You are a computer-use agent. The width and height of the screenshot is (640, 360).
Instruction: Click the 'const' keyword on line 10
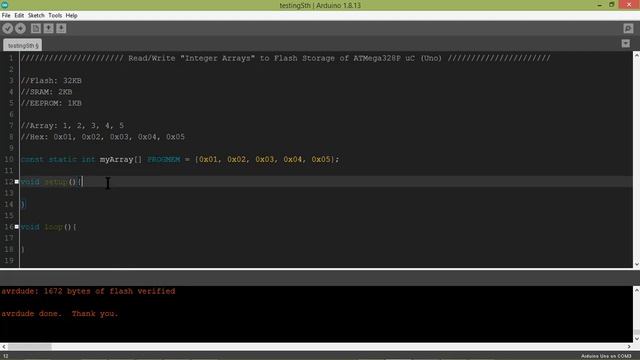pyautogui.click(x=32, y=159)
